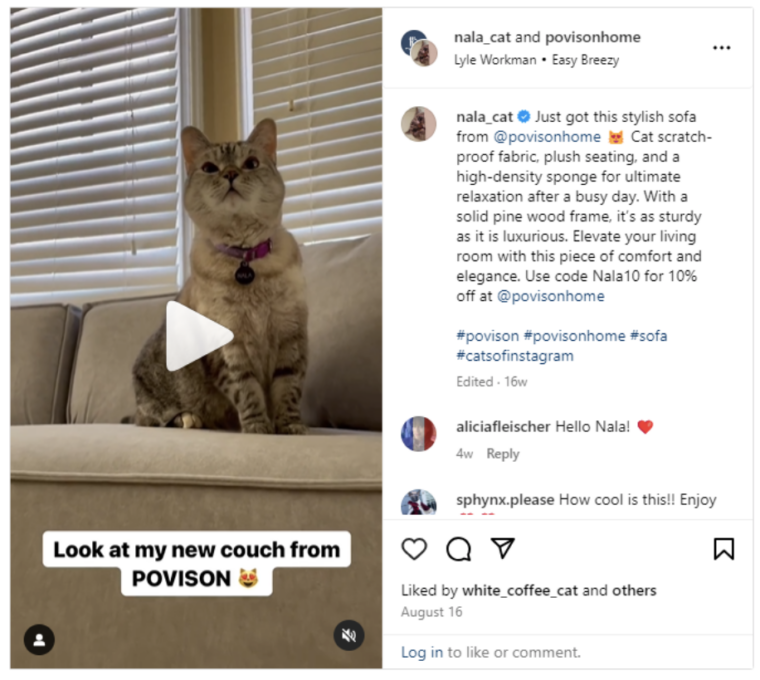Unmute the video with the speaker icon

(x=349, y=635)
